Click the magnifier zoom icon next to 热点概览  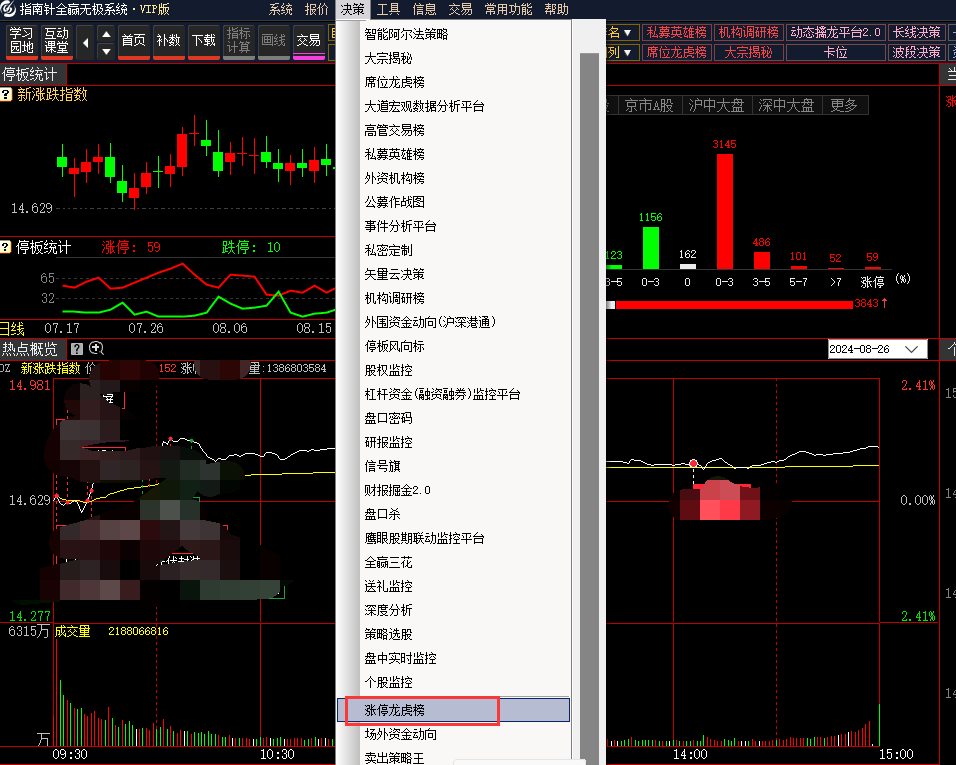(x=96, y=348)
